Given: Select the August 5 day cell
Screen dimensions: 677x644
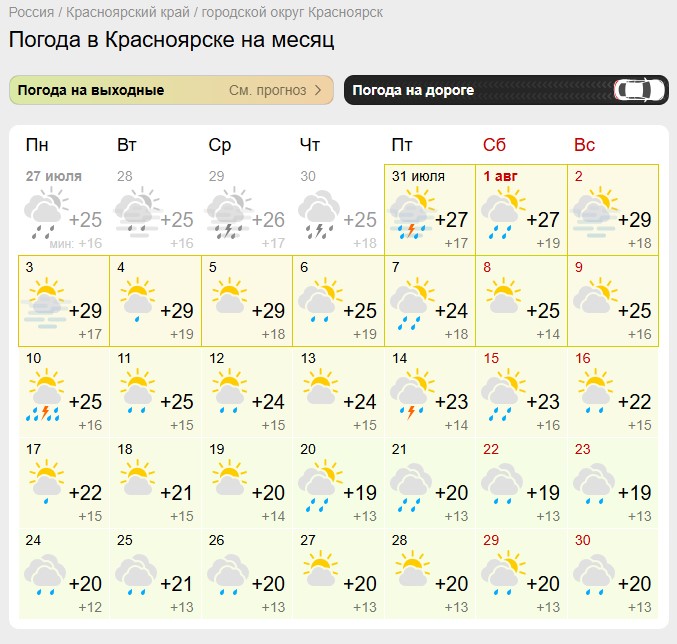Looking at the screenshot, I should point(247,301).
